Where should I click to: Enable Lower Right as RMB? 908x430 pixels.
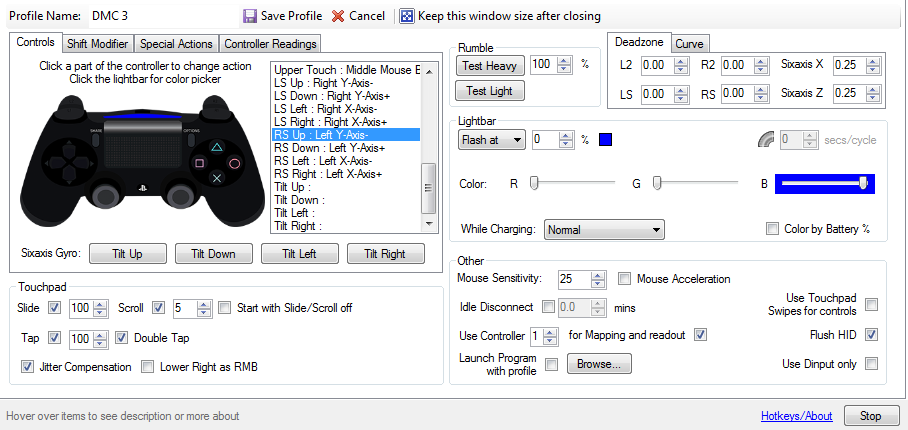coord(148,367)
